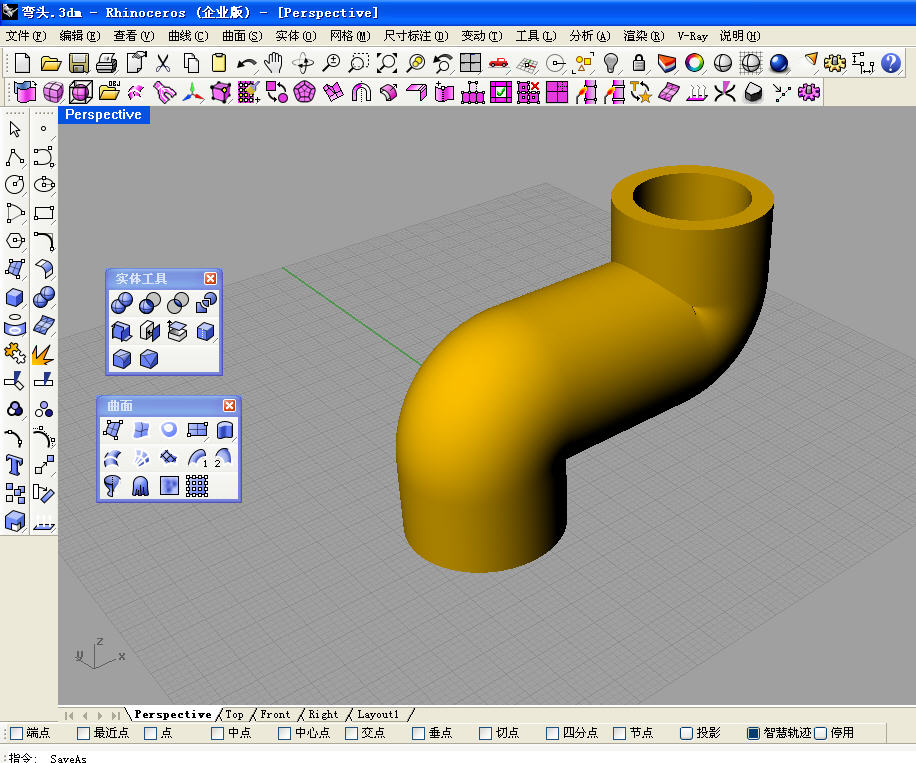Image resolution: width=916 pixels, height=763 pixels.
Task: Toggle the 停用 checkbox
Action: (821, 733)
